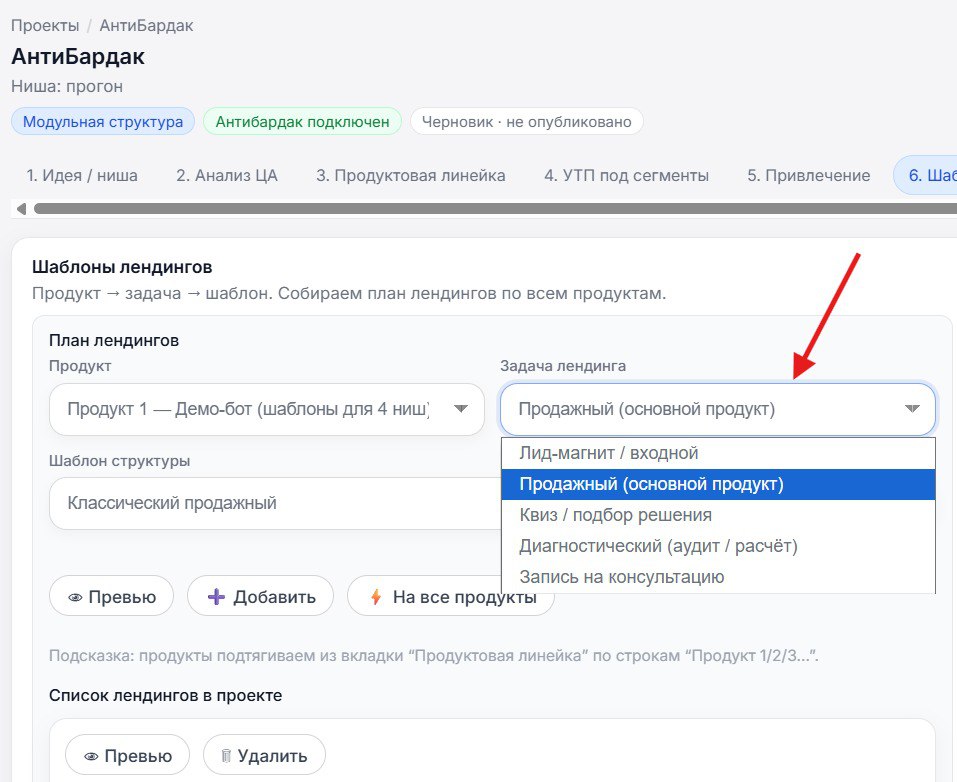Click the eye icon on top Превью button

pos(75,597)
